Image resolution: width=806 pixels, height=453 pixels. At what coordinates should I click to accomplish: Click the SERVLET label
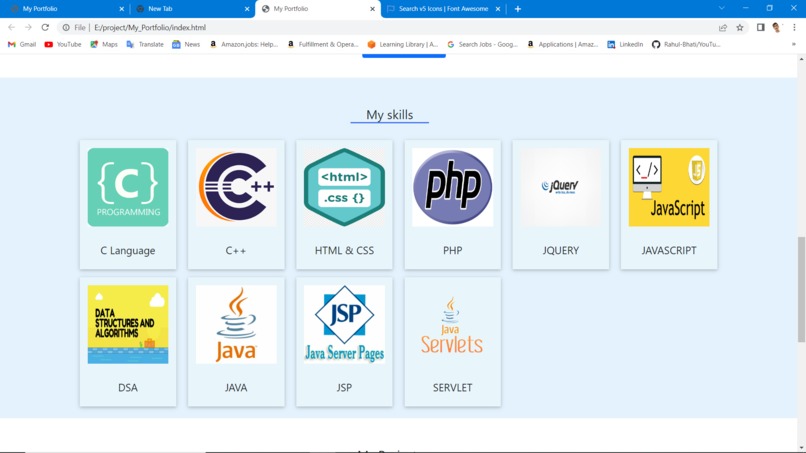click(452, 388)
